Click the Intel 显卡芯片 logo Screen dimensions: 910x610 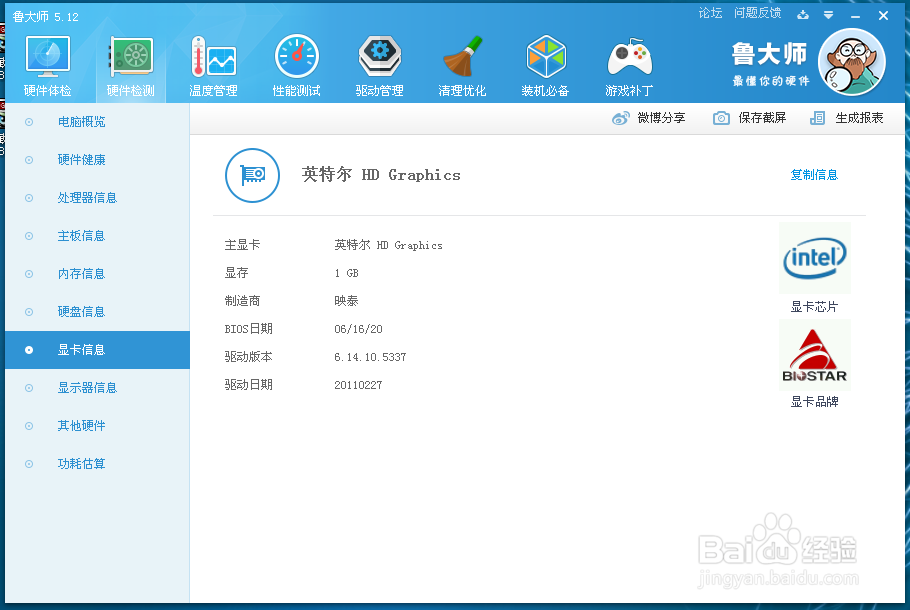815,258
